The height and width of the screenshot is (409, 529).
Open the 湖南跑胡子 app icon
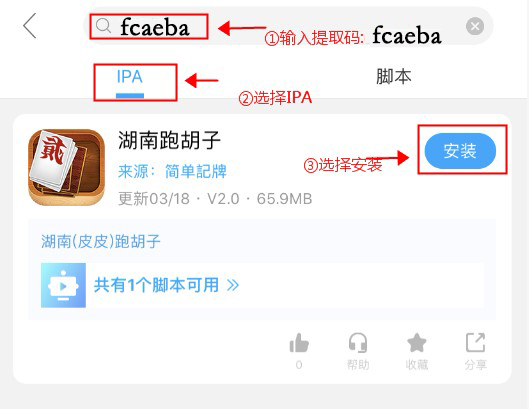pos(66,167)
